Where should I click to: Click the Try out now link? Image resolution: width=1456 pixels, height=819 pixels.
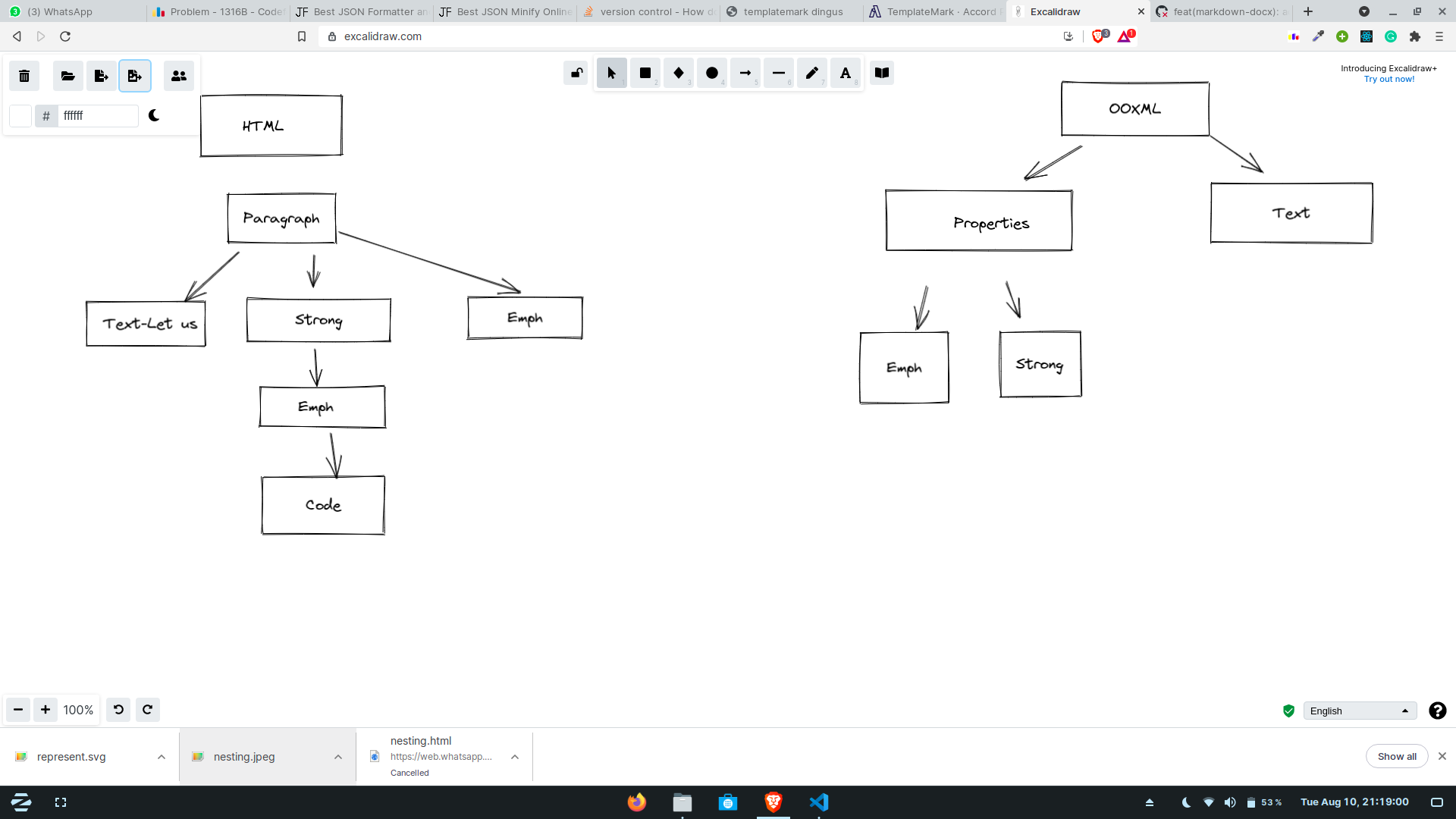[1389, 79]
